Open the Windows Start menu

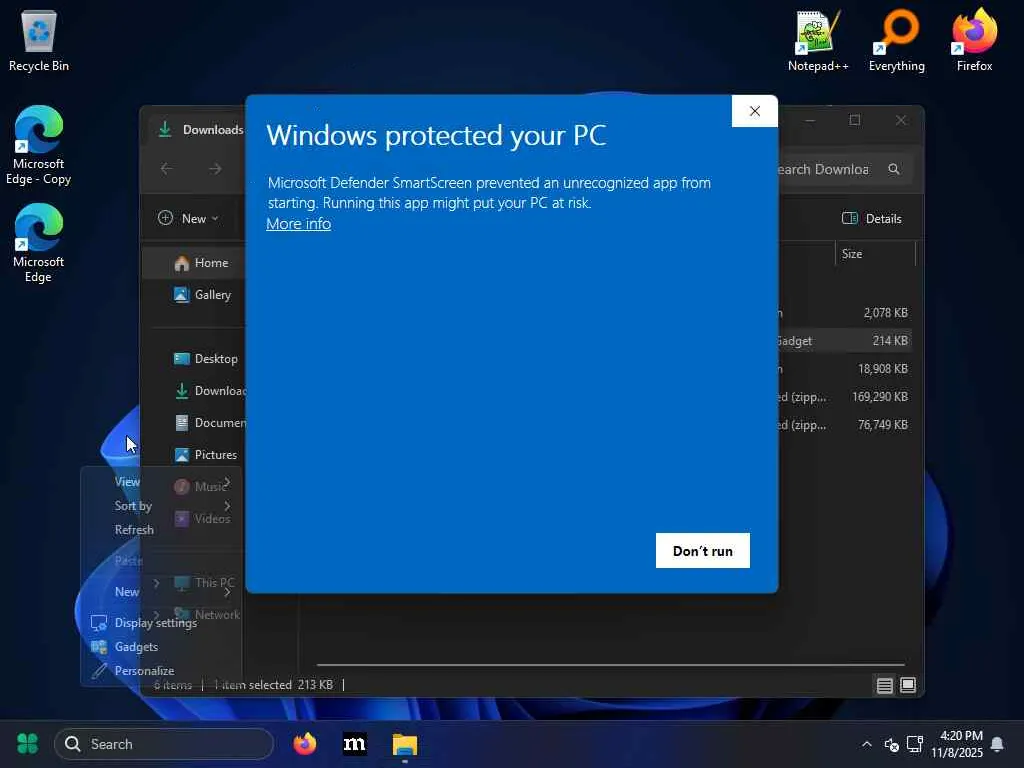[27, 744]
